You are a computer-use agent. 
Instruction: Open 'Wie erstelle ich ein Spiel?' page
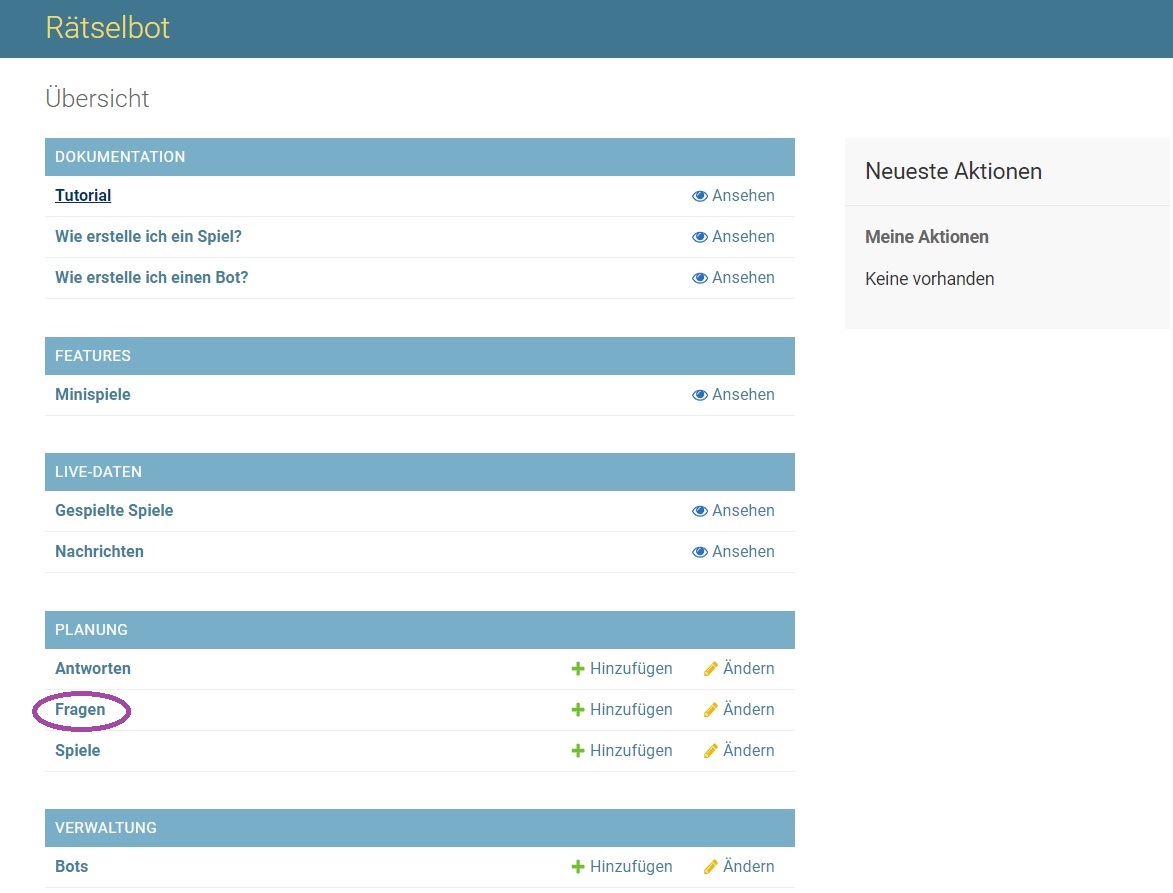(148, 237)
